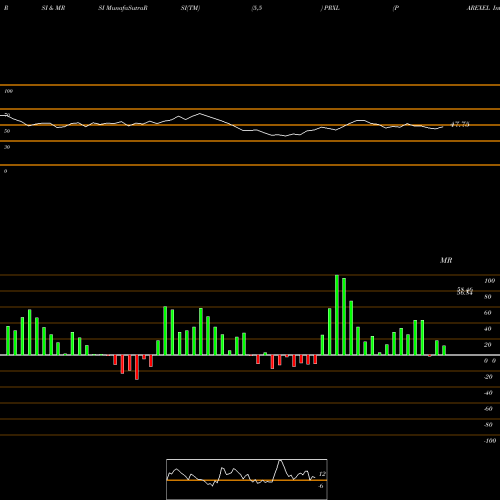The image size is (500, 500).
Task: Click the MR axis label -20
Action: click(488, 377)
